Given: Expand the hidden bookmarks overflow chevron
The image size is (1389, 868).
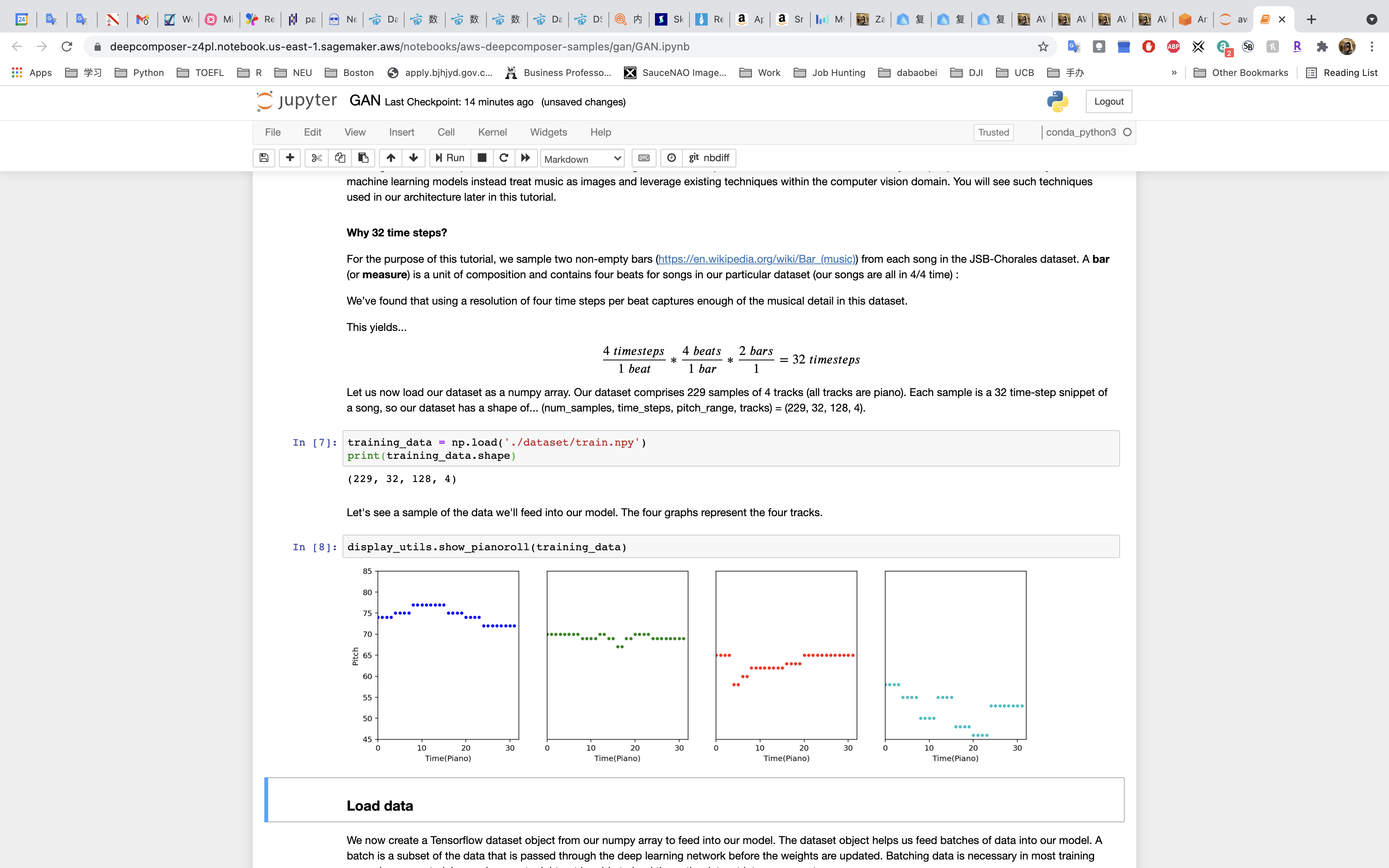Looking at the screenshot, I should 1174,72.
